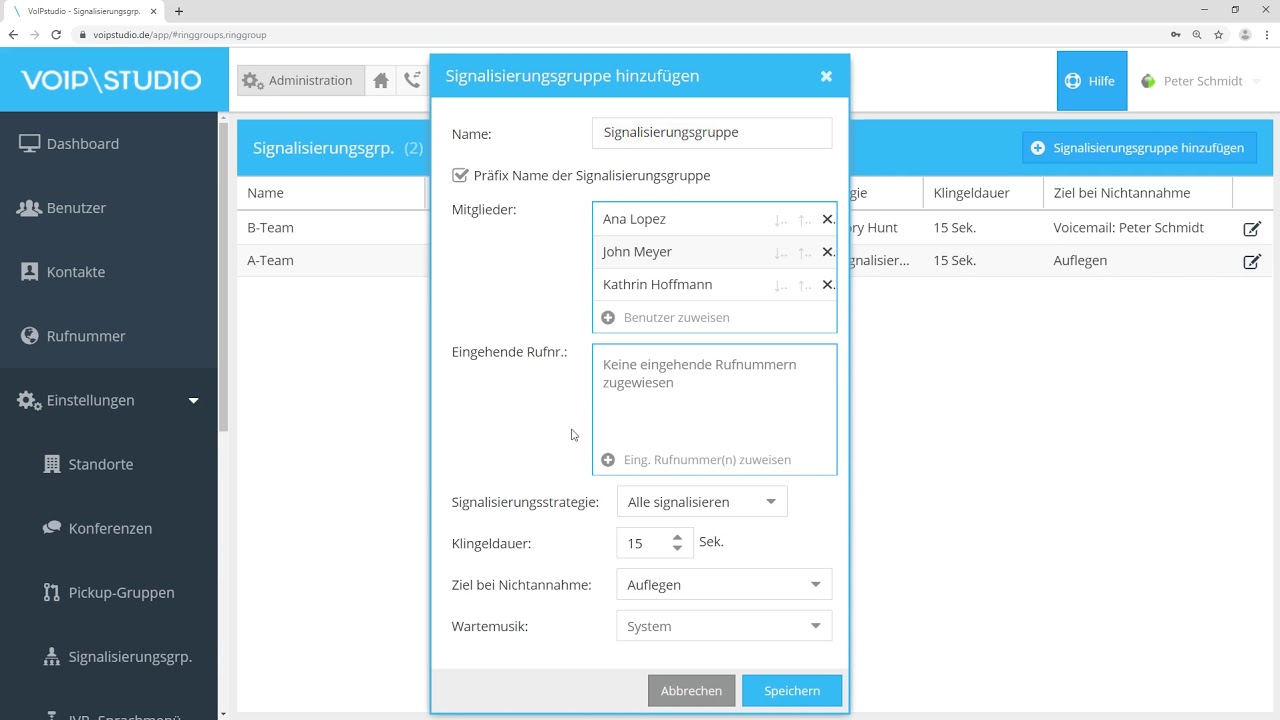Edit the B-Team ring group row
This screenshot has width=1280, height=720.
(x=1251, y=228)
